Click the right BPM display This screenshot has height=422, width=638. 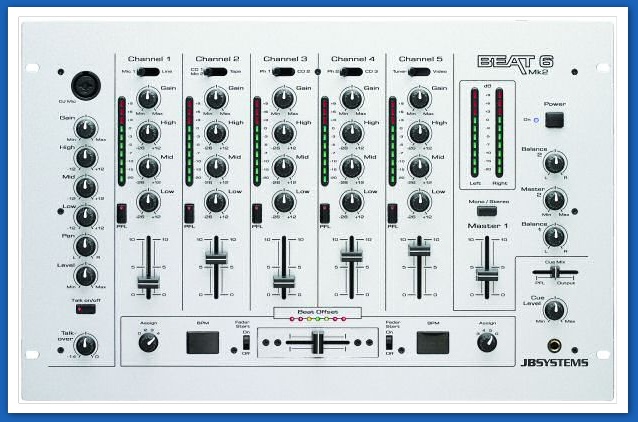(433, 342)
